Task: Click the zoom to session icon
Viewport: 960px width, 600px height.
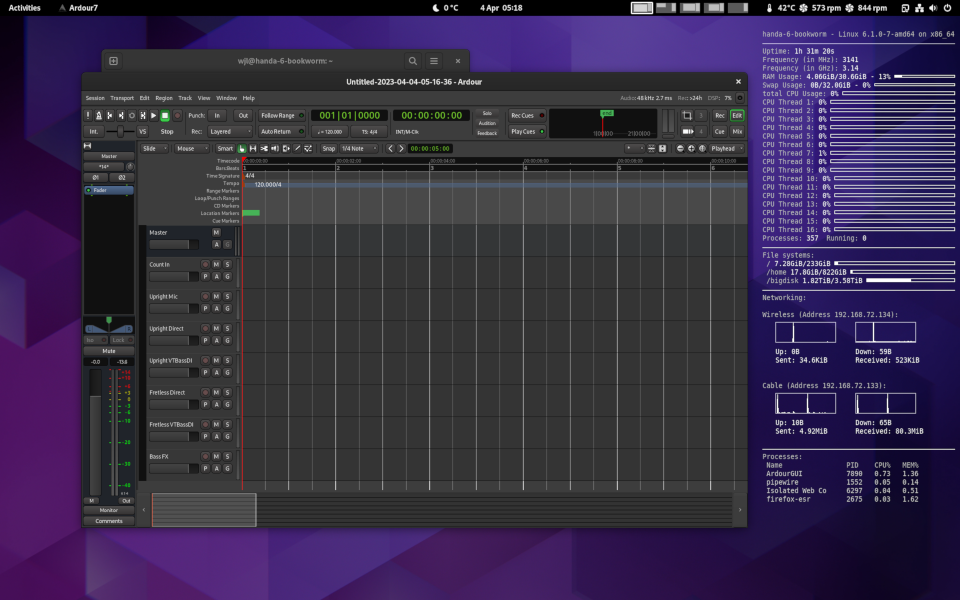Action: pos(702,148)
